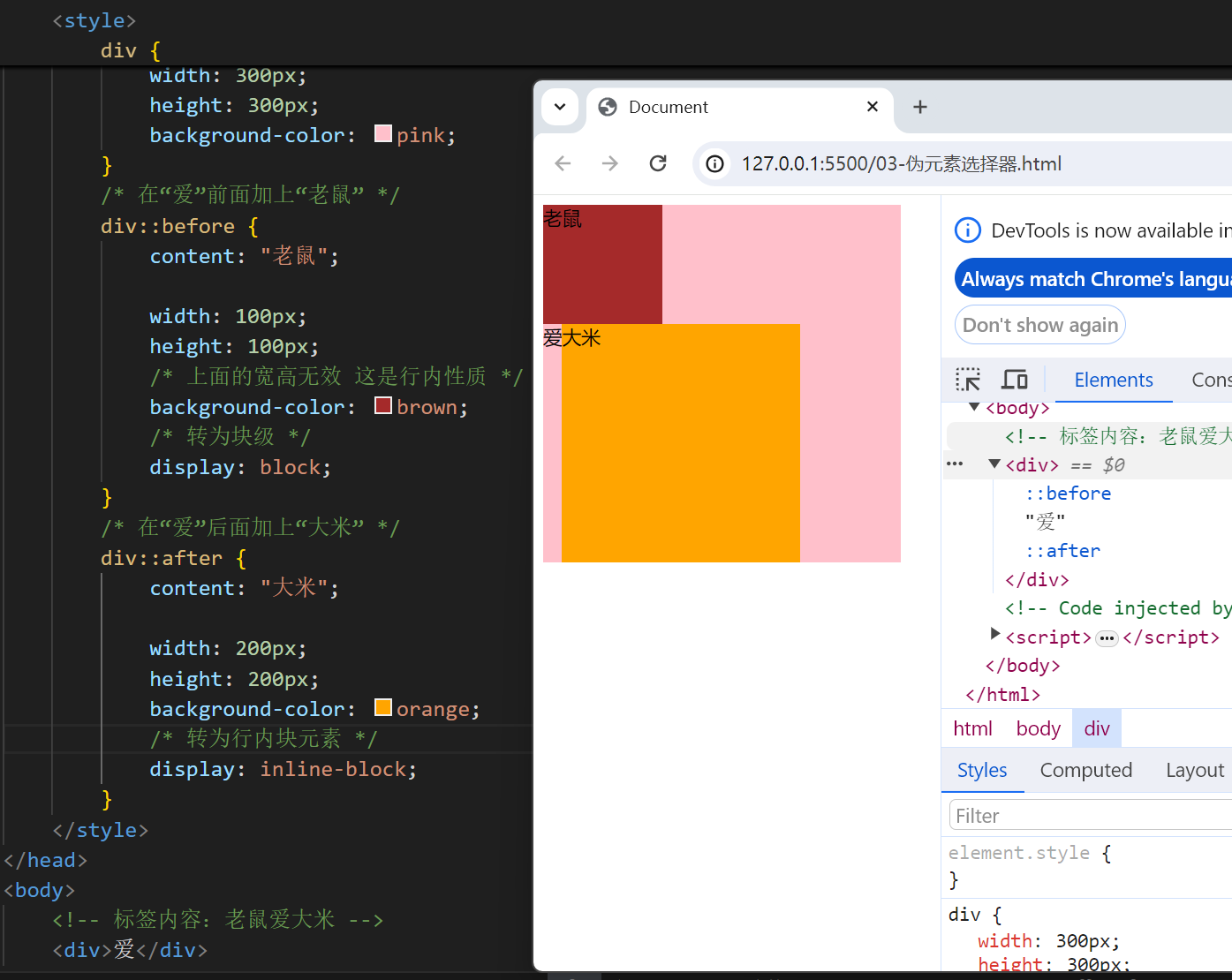Click div in the breadcrumb bar
1232x980 pixels.
point(1097,728)
